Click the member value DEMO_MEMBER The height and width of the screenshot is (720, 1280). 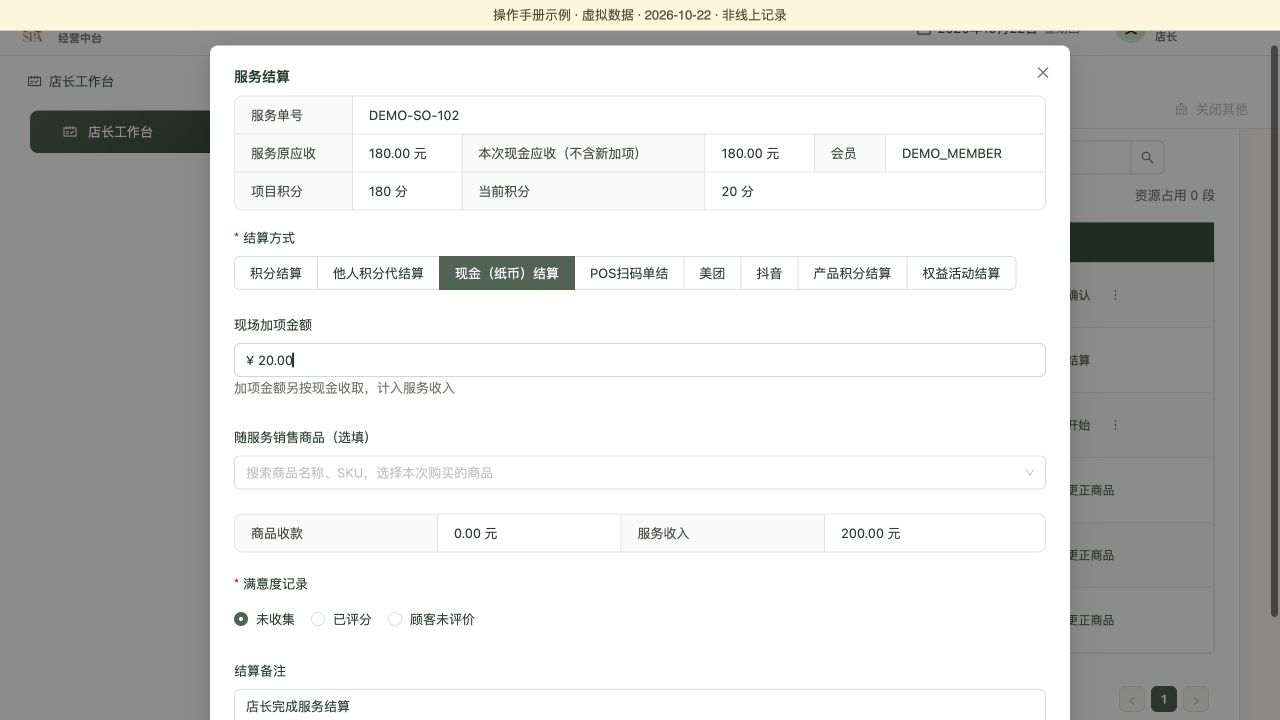(x=952, y=153)
